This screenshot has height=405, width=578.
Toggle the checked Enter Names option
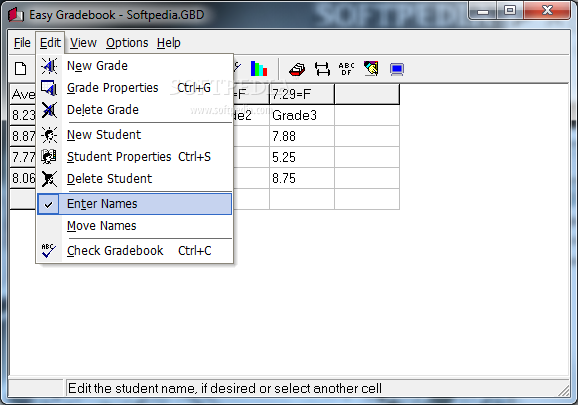click(135, 204)
